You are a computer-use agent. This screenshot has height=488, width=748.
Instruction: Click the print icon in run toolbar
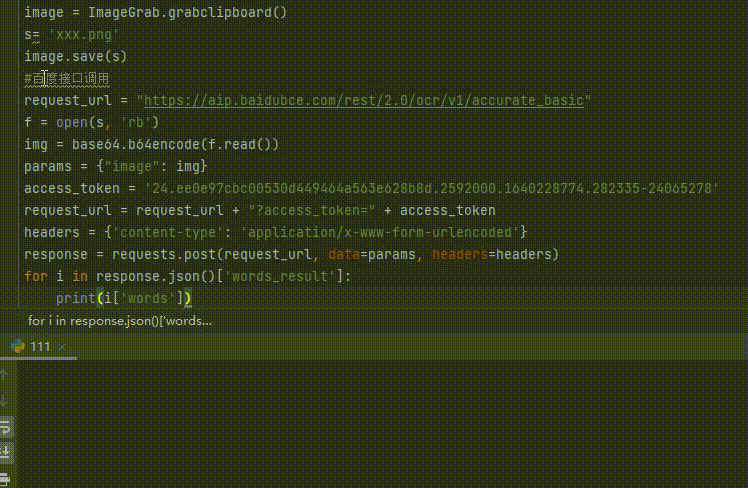(6, 478)
